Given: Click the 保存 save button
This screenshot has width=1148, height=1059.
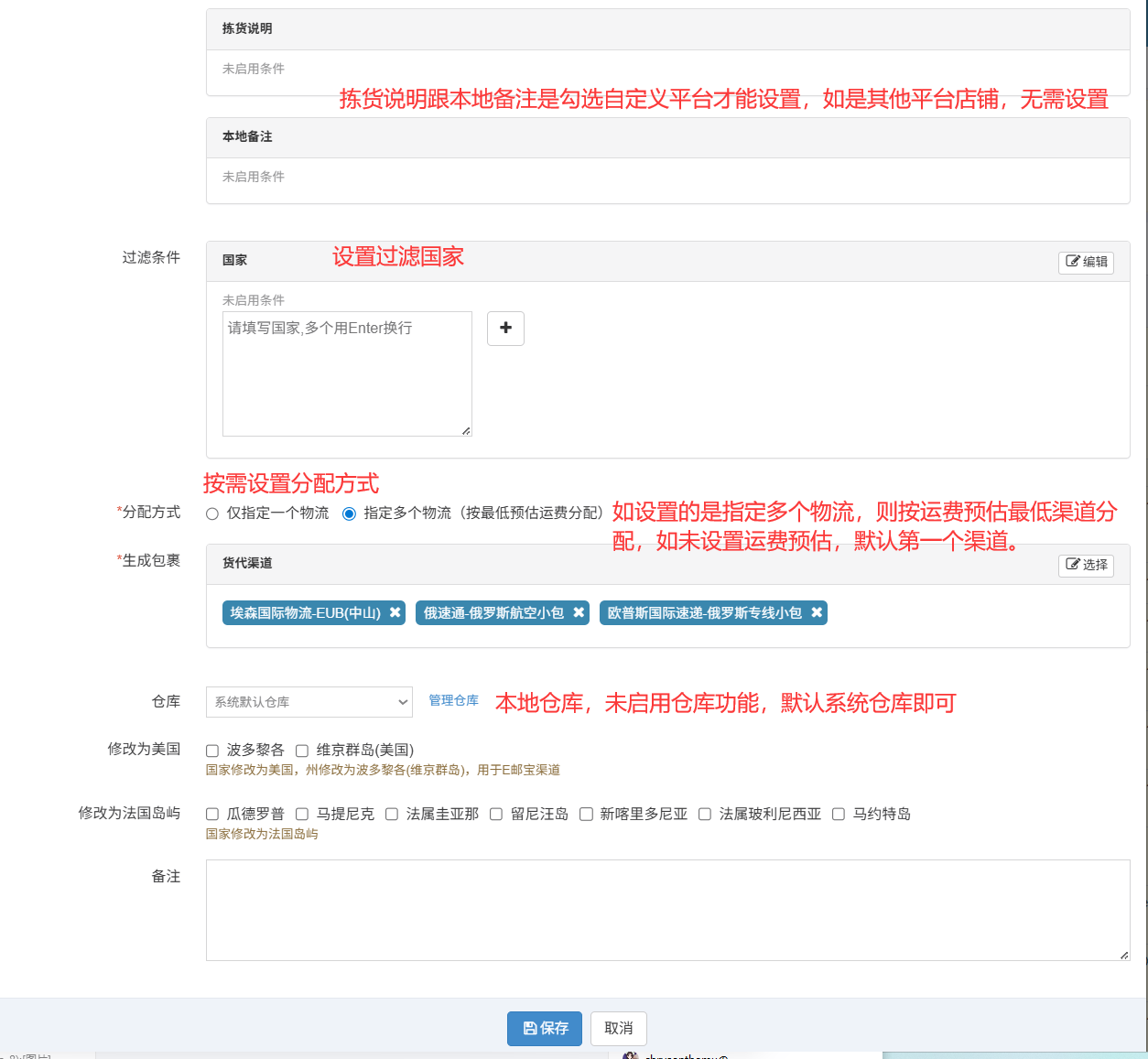Looking at the screenshot, I should (545, 1028).
